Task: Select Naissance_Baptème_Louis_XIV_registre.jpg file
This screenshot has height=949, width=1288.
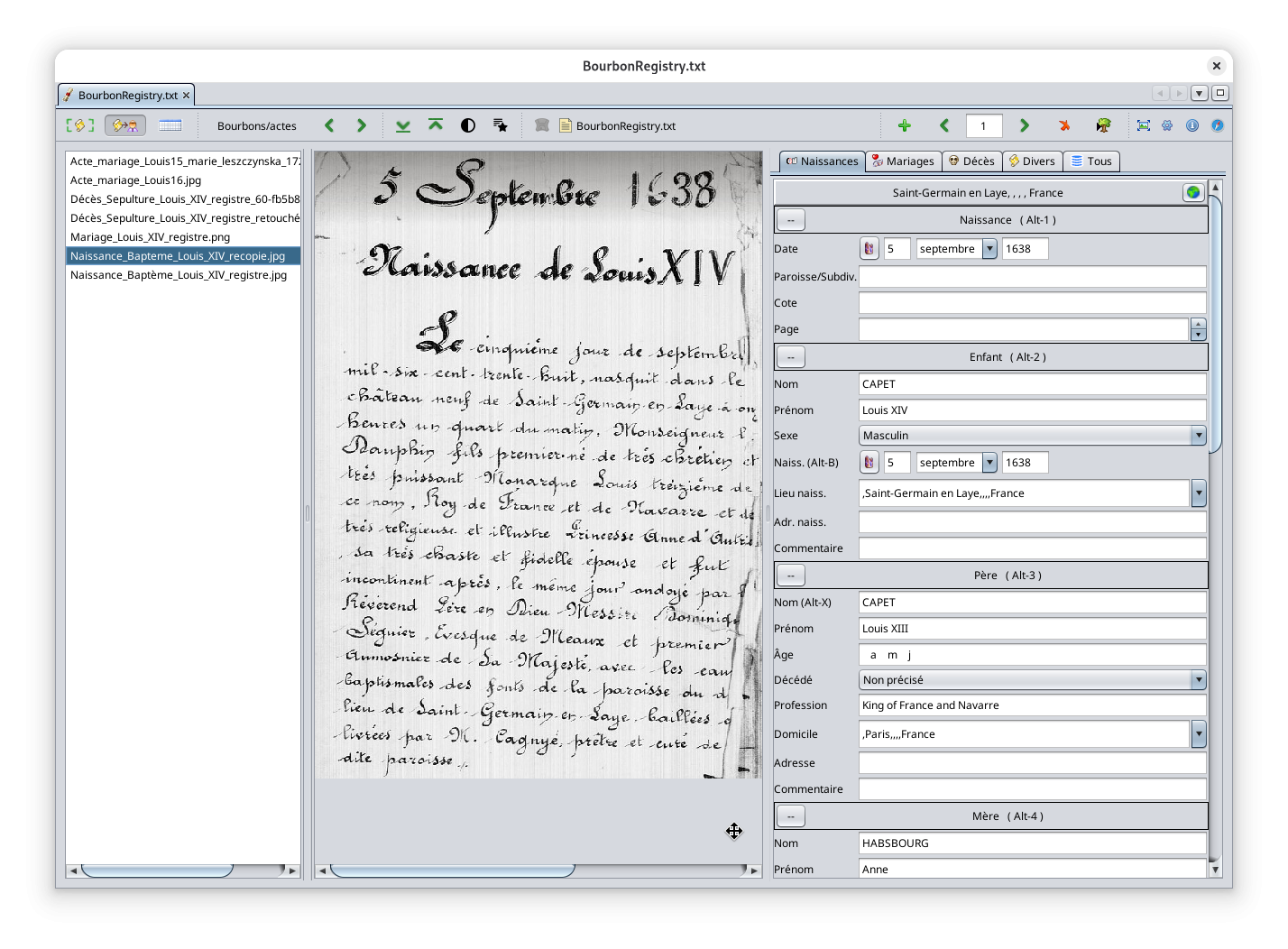Action: click(183, 274)
